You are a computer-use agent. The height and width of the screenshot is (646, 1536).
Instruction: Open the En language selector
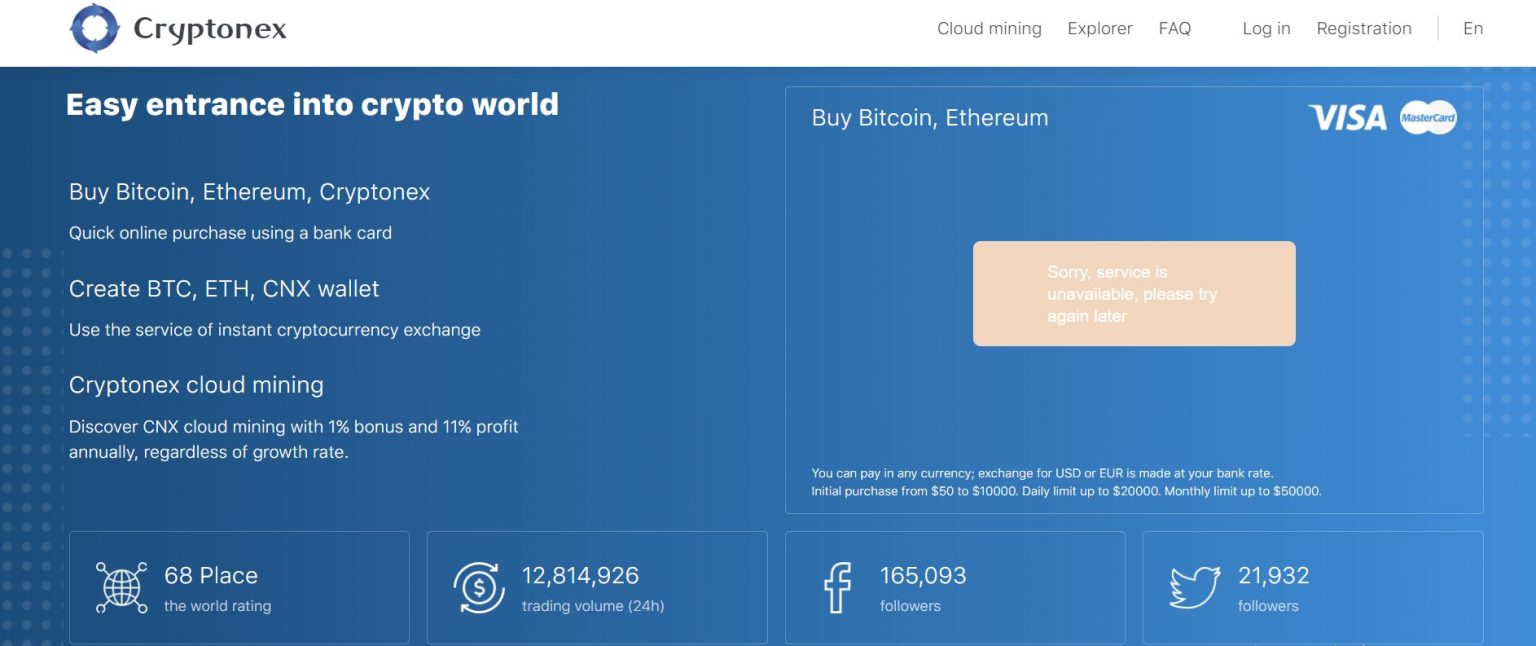coord(1473,28)
